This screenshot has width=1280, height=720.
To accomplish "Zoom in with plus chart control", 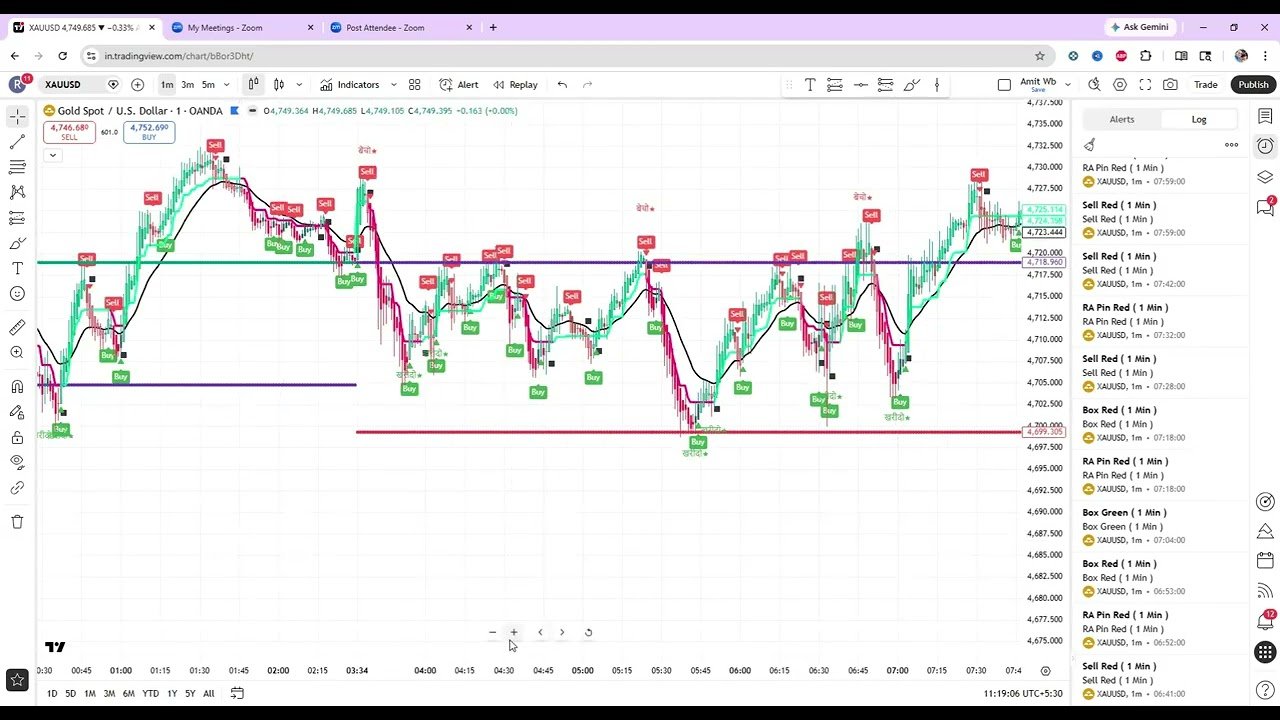I will tap(514, 632).
